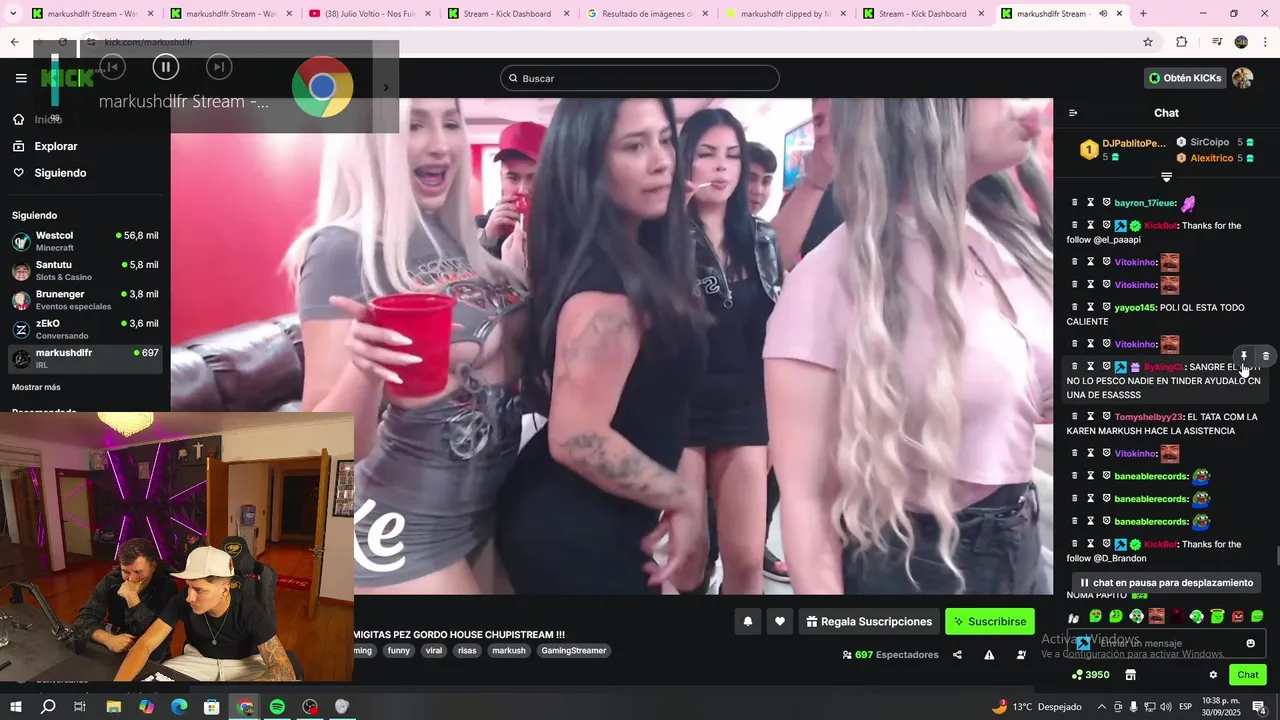Collapse the chat panel icon
1280x720 pixels.
(1073, 113)
